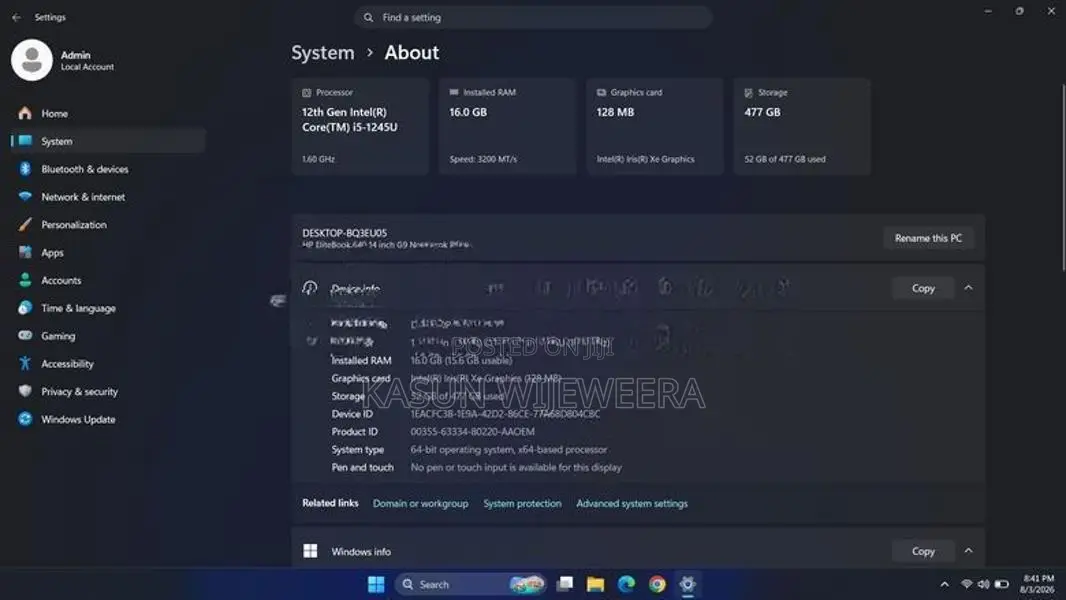Collapse the device info section chevron
Screen dimensions: 1066x600
(x=969, y=288)
